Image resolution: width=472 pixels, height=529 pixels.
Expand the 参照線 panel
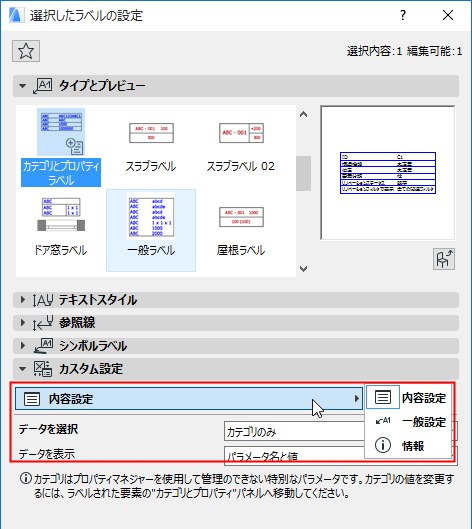point(22,323)
